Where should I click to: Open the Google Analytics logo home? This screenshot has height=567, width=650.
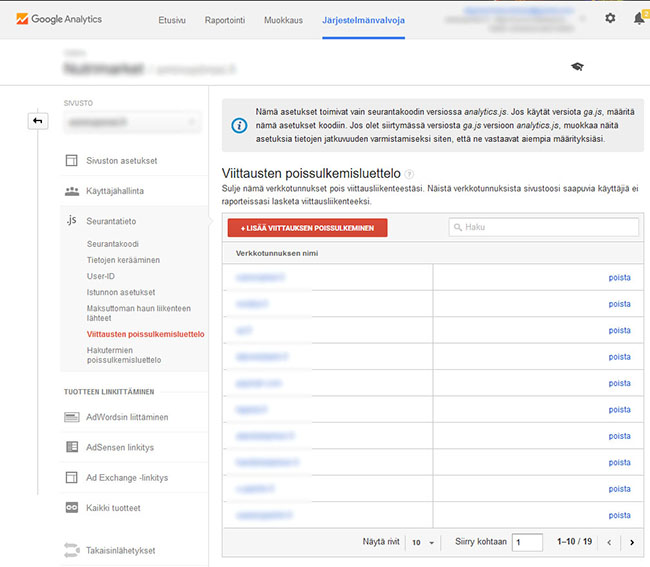click(x=59, y=19)
